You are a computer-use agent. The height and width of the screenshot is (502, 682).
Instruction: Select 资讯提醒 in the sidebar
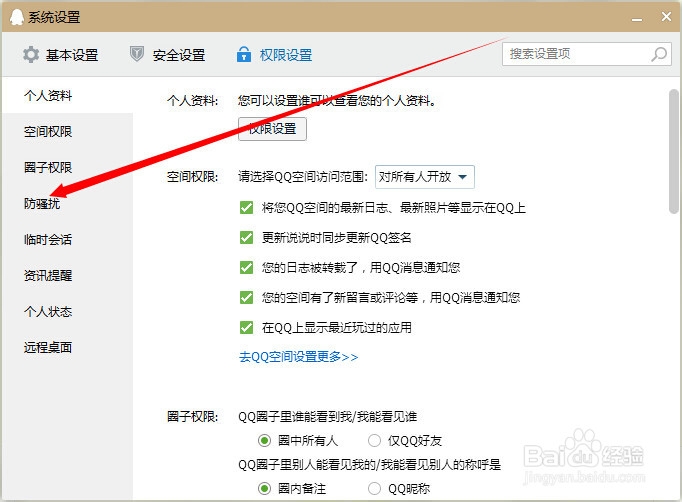click(67, 275)
